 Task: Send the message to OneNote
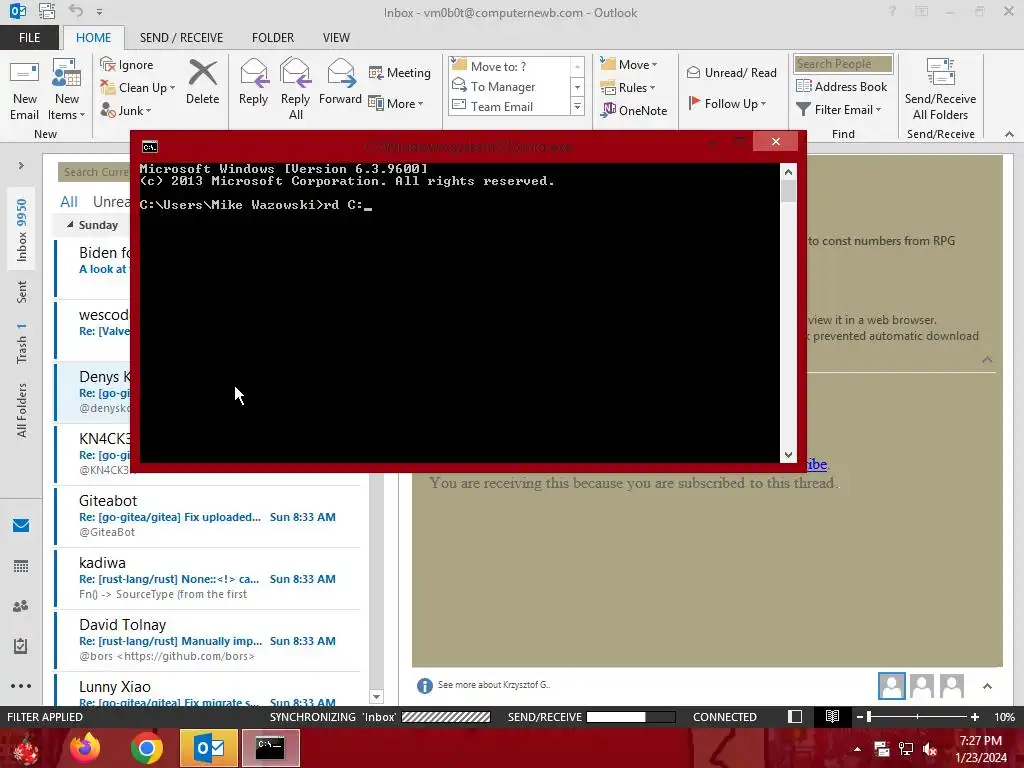click(634, 110)
